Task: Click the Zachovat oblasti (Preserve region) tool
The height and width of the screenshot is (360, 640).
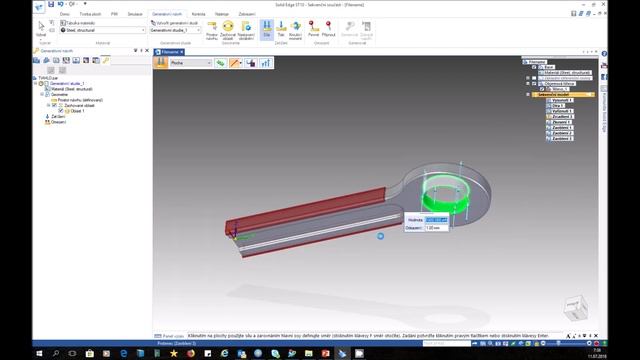Action: 228,30
